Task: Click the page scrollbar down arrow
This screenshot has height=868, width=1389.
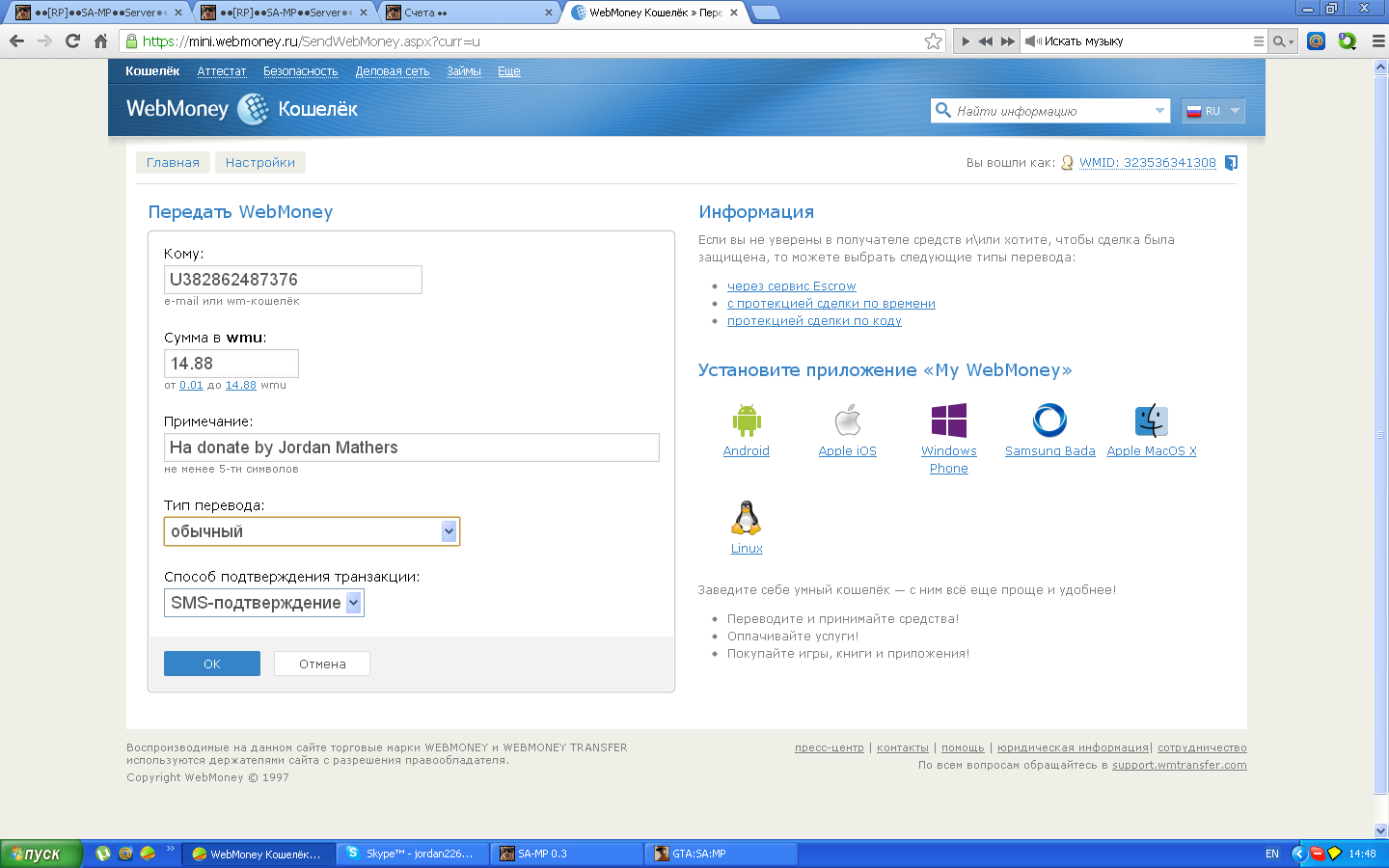Action: tap(1380, 830)
